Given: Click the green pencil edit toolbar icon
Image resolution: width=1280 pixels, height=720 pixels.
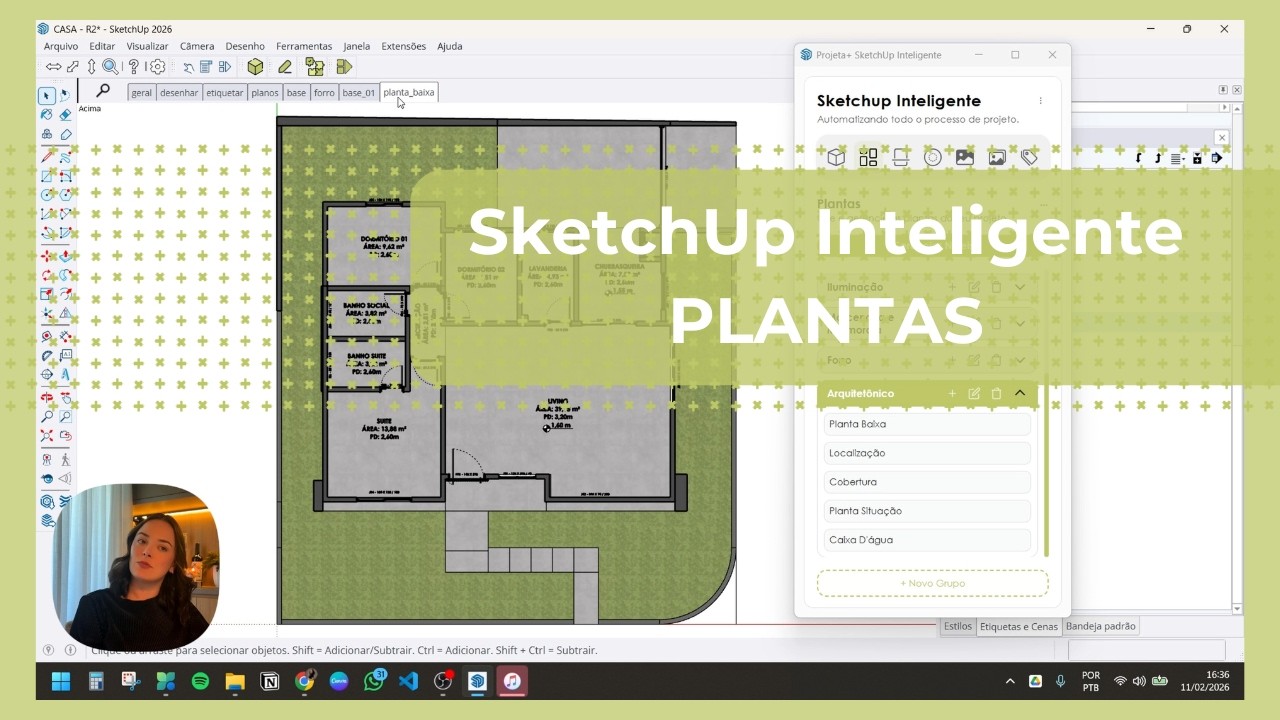Looking at the screenshot, I should tap(285, 67).
